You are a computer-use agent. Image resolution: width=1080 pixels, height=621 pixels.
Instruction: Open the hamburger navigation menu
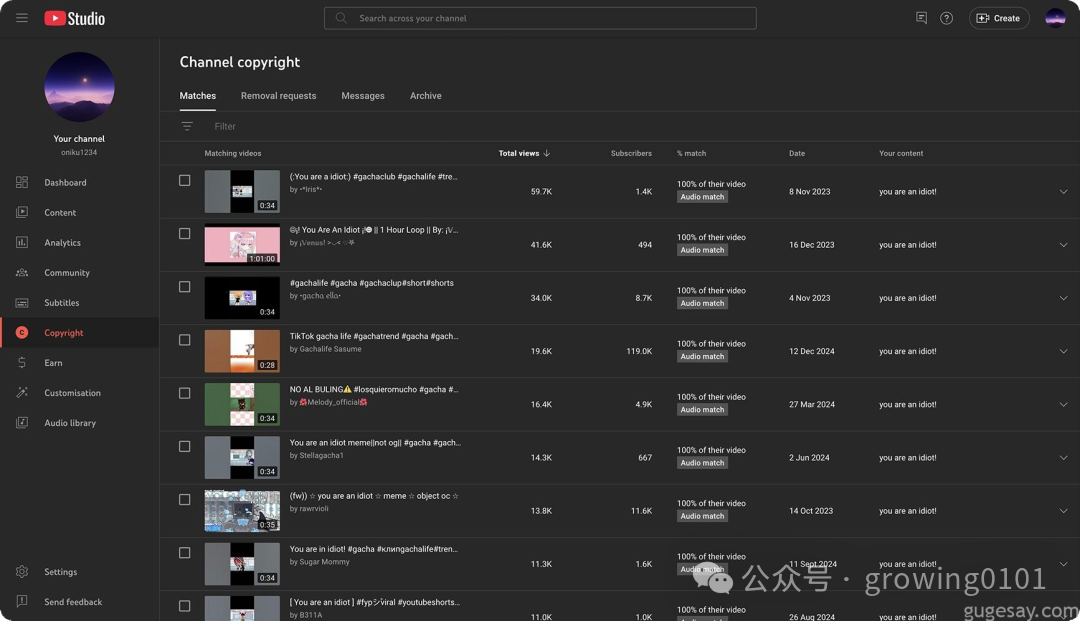tap(22, 18)
